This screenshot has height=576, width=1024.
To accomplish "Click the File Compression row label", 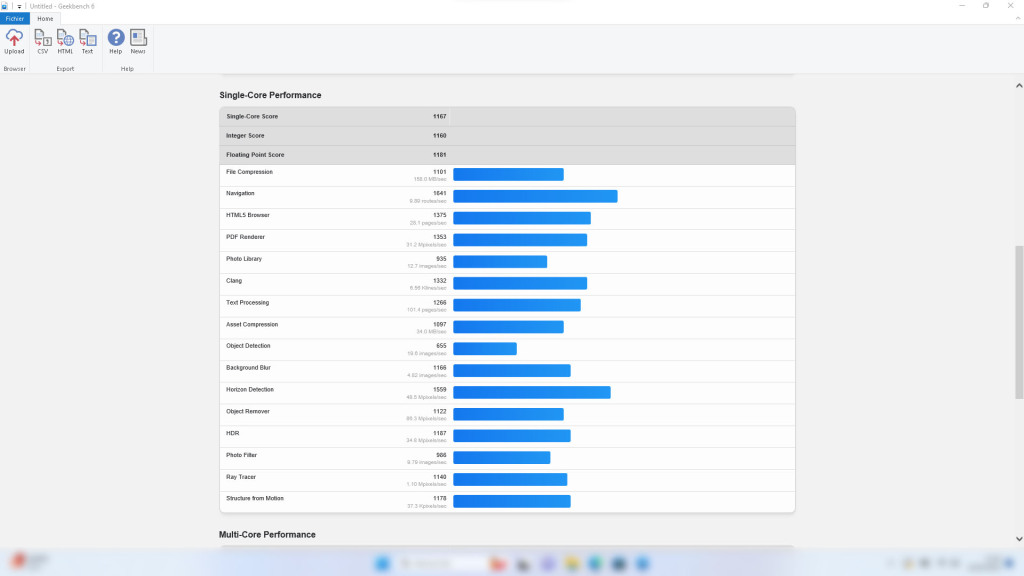I will (249, 172).
